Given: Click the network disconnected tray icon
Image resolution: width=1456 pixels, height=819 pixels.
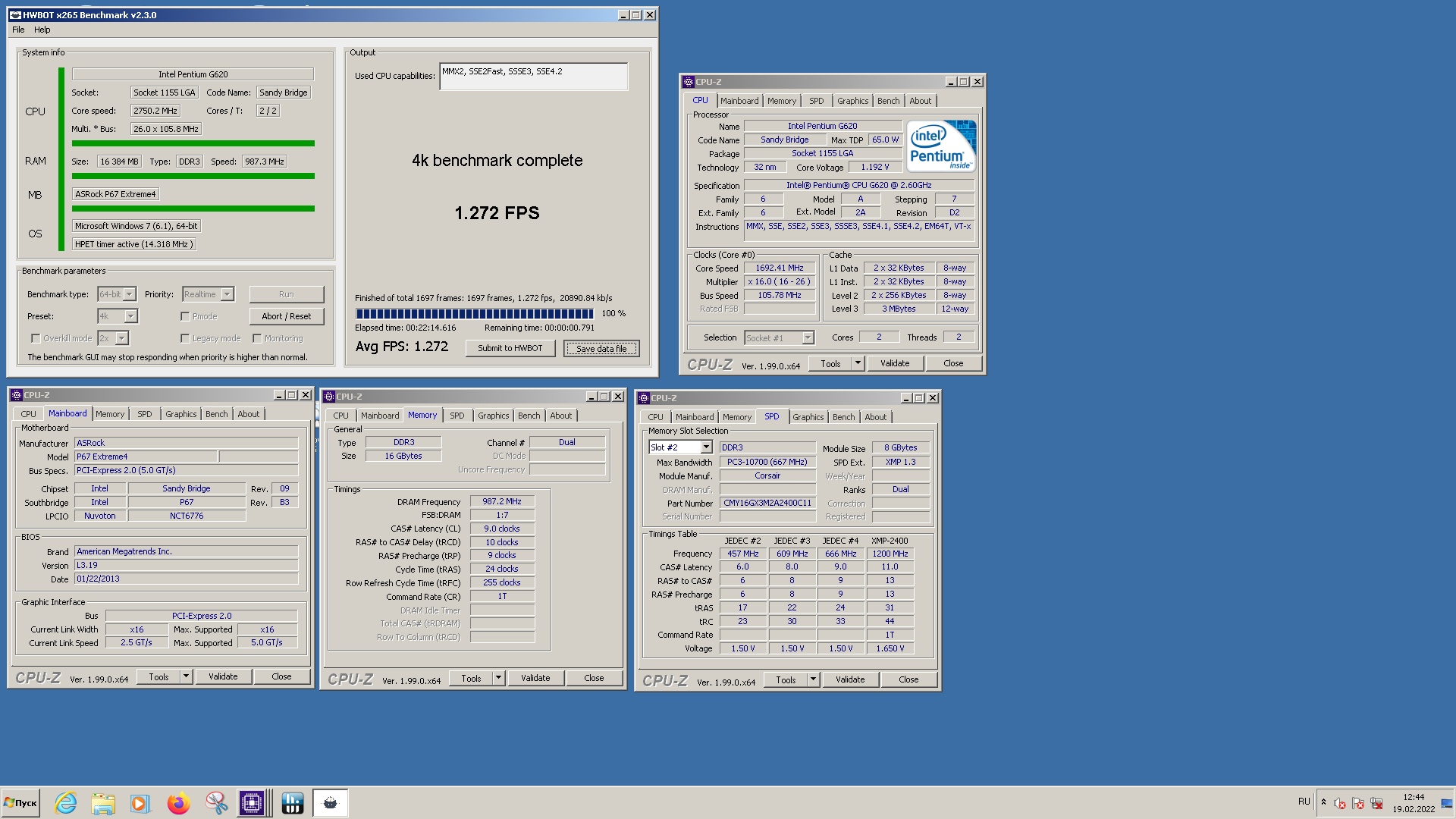Looking at the screenshot, I should coord(1376,803).
